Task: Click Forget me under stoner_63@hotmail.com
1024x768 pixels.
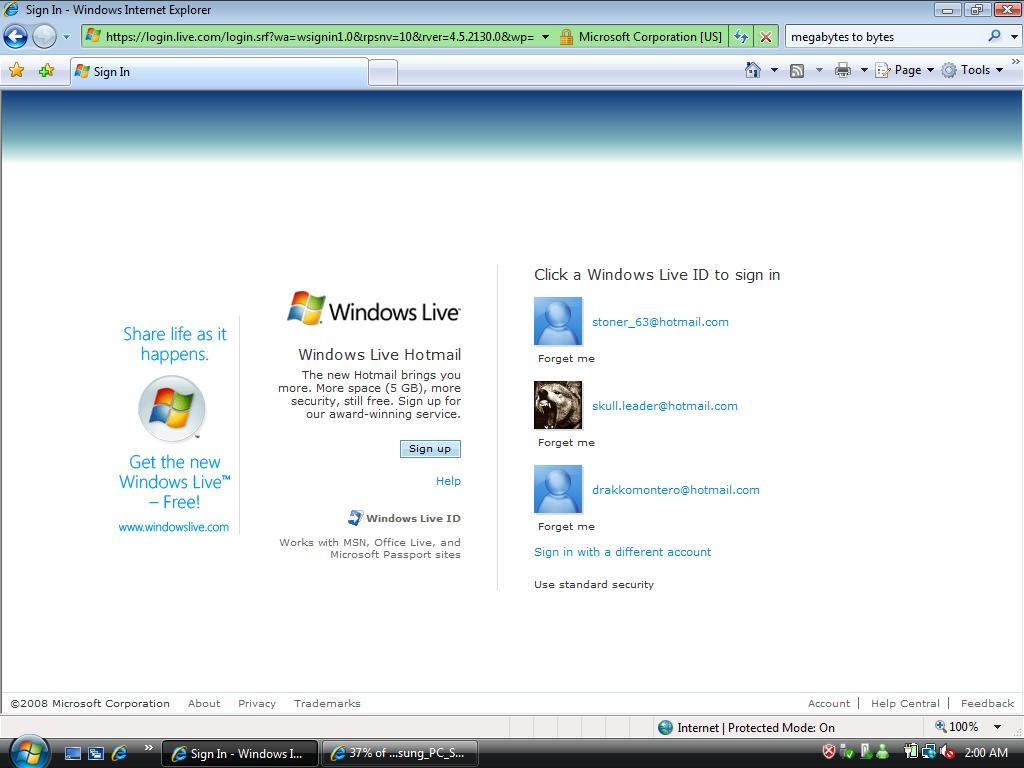Action: click(565, 358)
